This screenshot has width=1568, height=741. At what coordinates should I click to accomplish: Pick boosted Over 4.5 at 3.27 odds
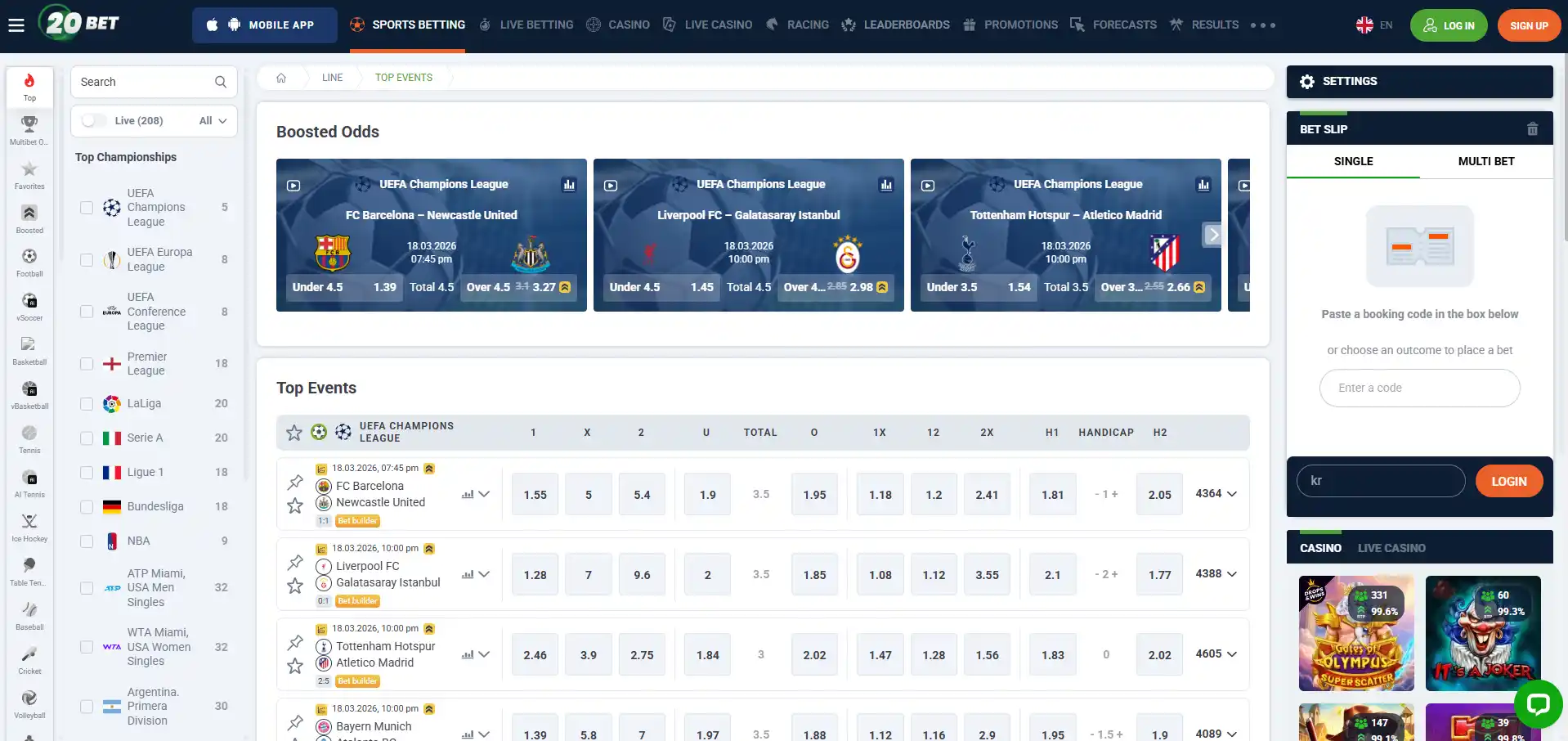pyautogui.click(x=518, y=288)
